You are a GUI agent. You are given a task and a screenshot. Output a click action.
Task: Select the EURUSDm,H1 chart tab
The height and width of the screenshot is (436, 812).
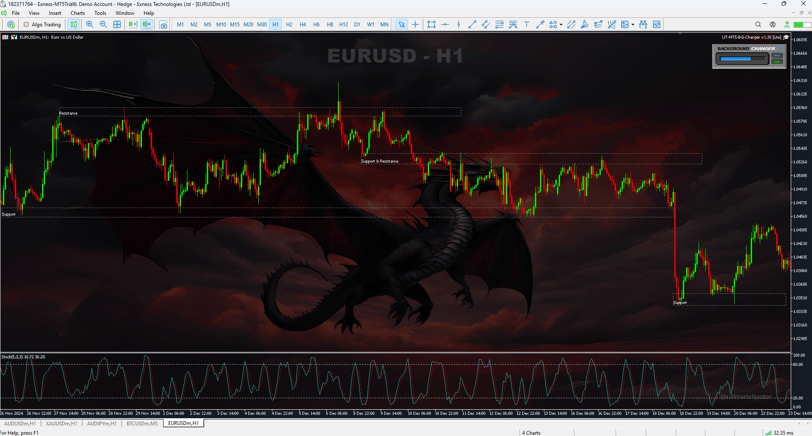tap(183, 424)
